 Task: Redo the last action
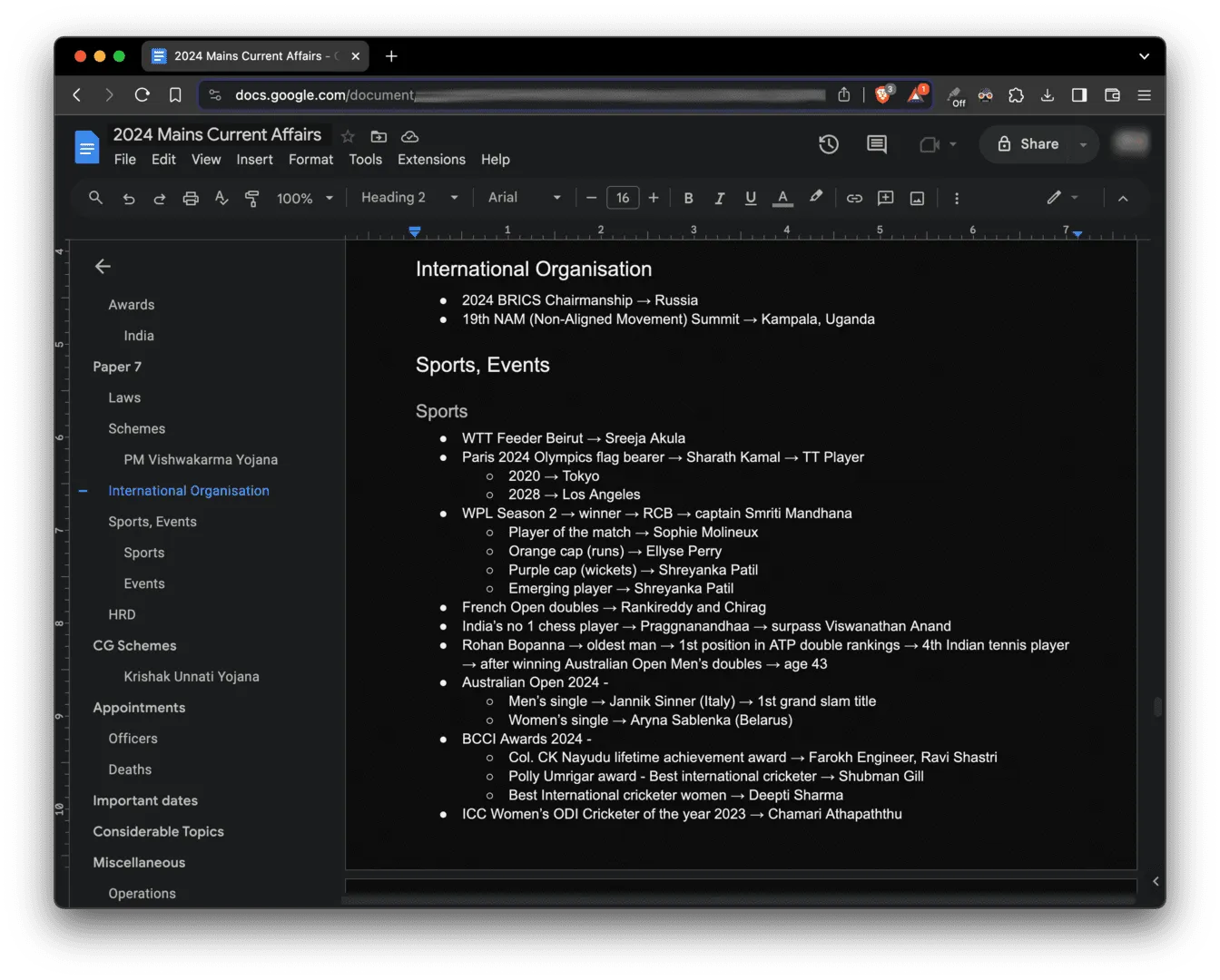(x=160, y=198)
